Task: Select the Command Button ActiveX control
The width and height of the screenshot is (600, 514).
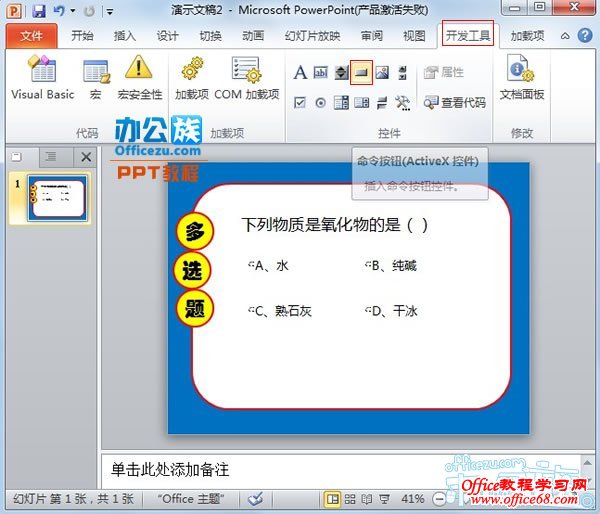Action: (x=361, y=72)
